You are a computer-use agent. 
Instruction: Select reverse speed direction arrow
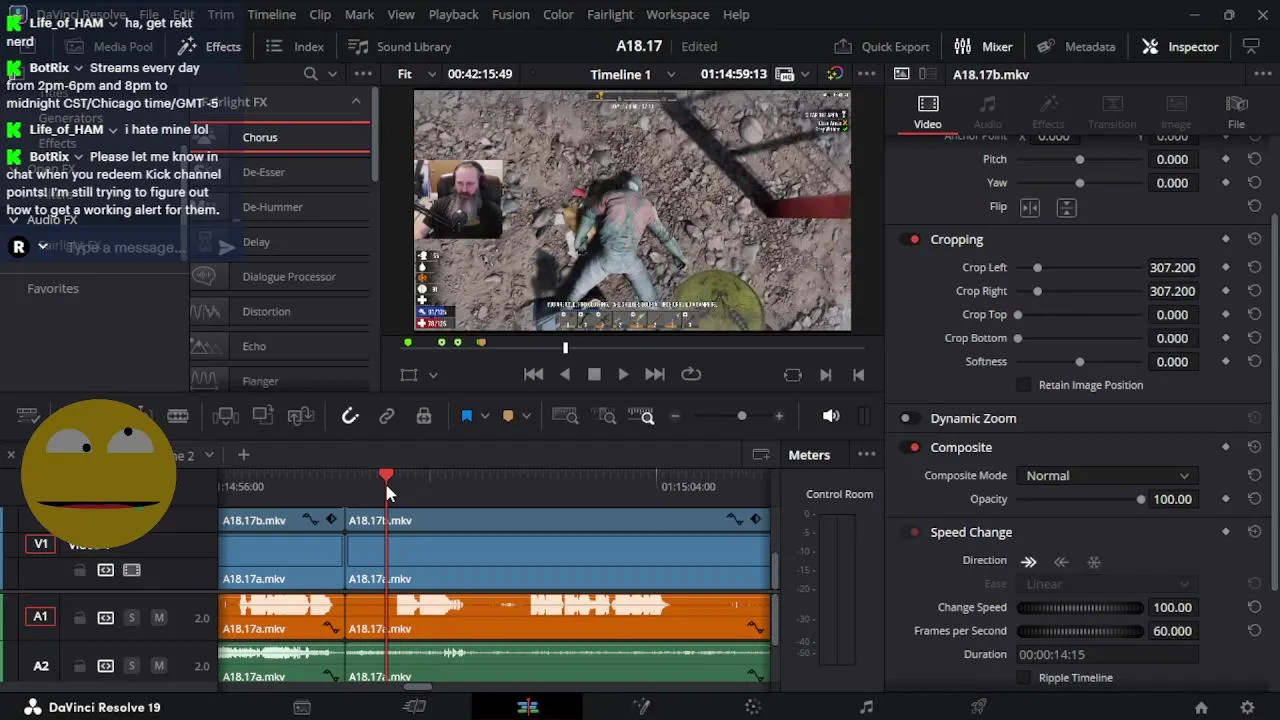tap(1061, 562)
